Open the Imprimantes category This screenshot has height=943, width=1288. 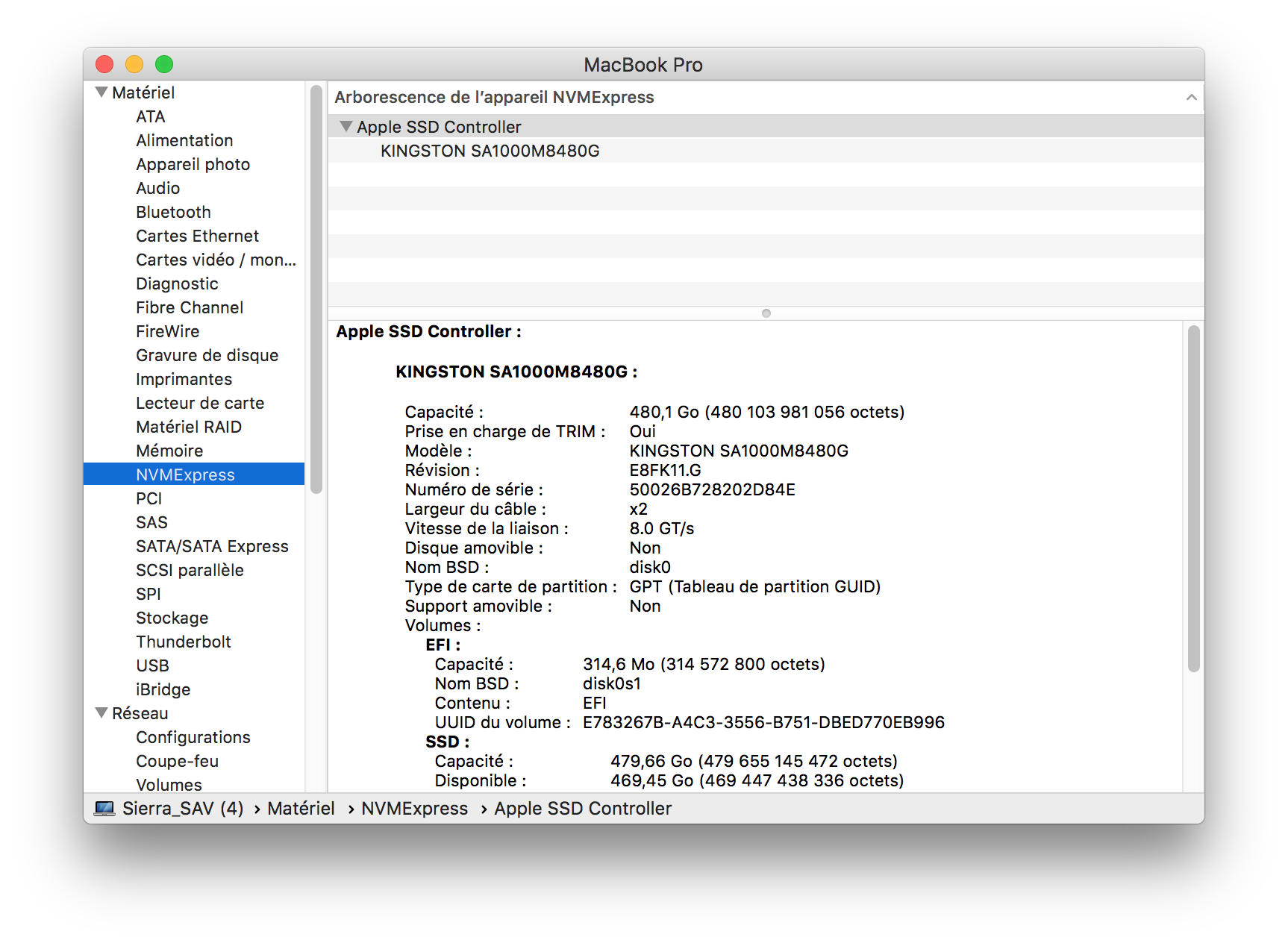pos(184,379)
